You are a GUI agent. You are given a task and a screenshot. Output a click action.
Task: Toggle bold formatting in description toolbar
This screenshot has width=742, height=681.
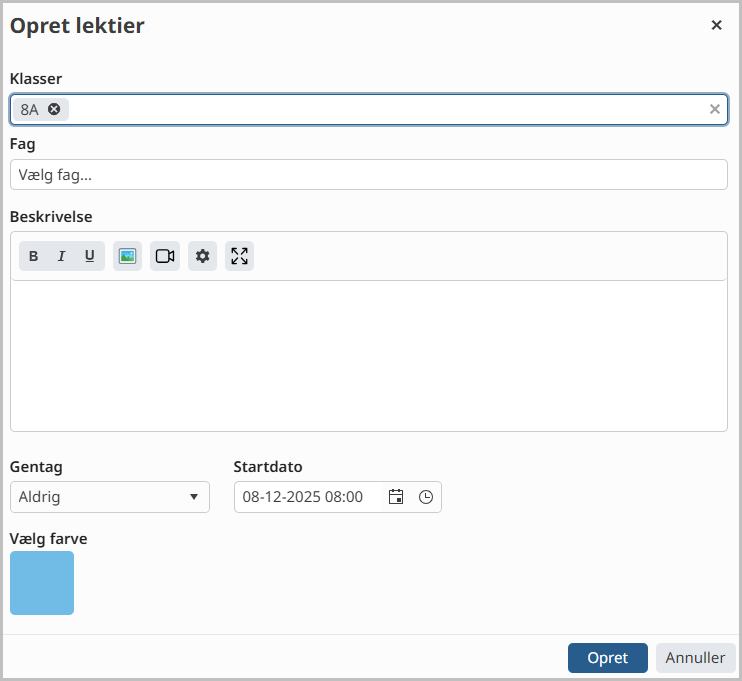[33, 256]
